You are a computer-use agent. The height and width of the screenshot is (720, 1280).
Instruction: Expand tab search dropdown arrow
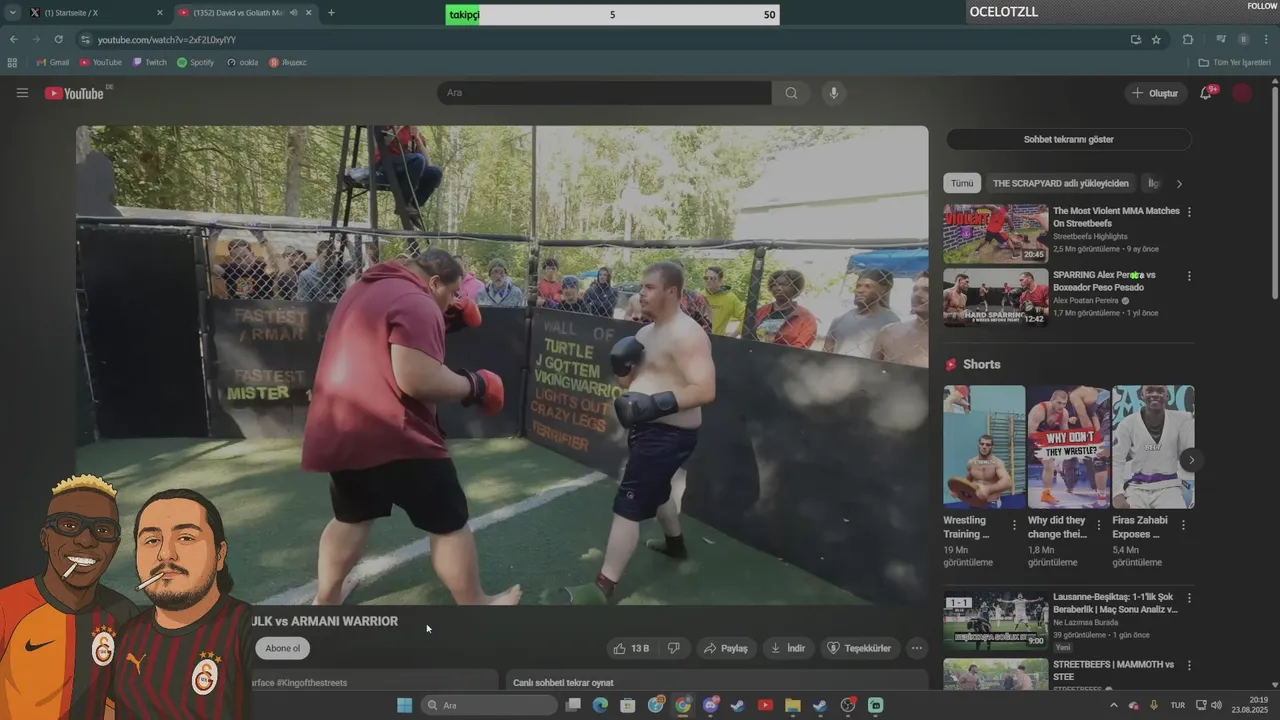(x=13, y=13)
